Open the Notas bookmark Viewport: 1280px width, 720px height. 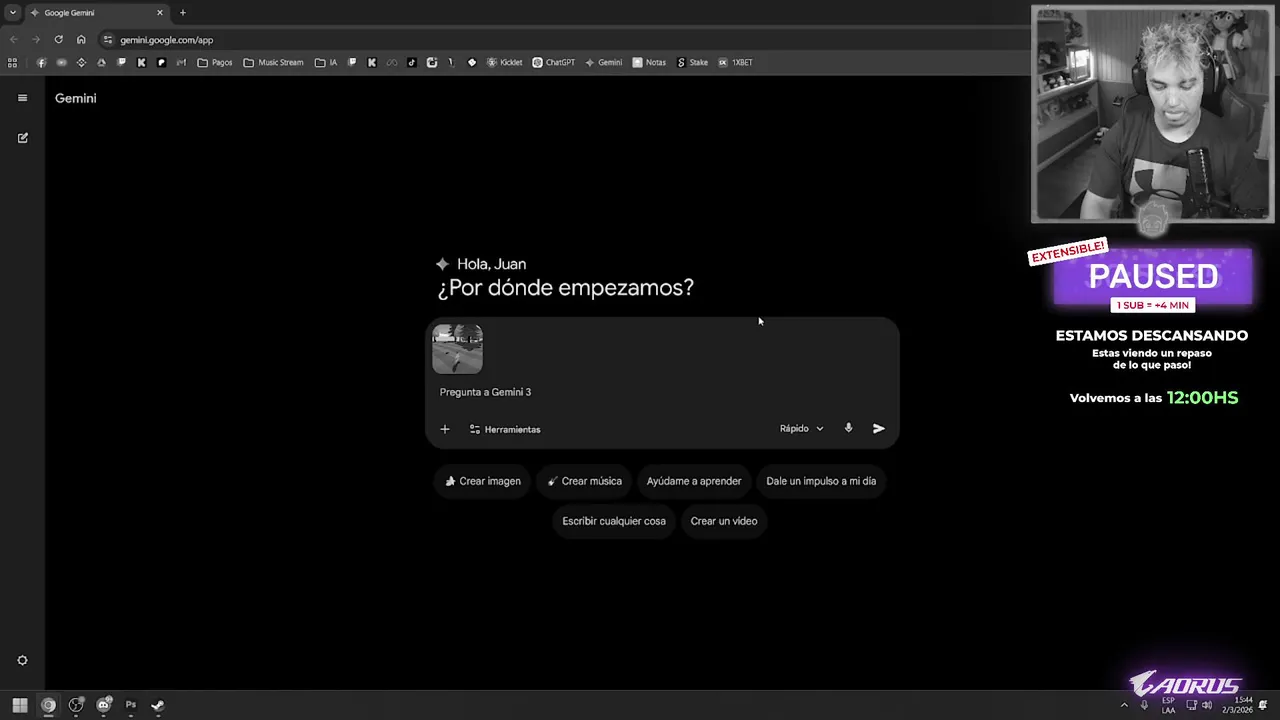[x=648, y=62]
